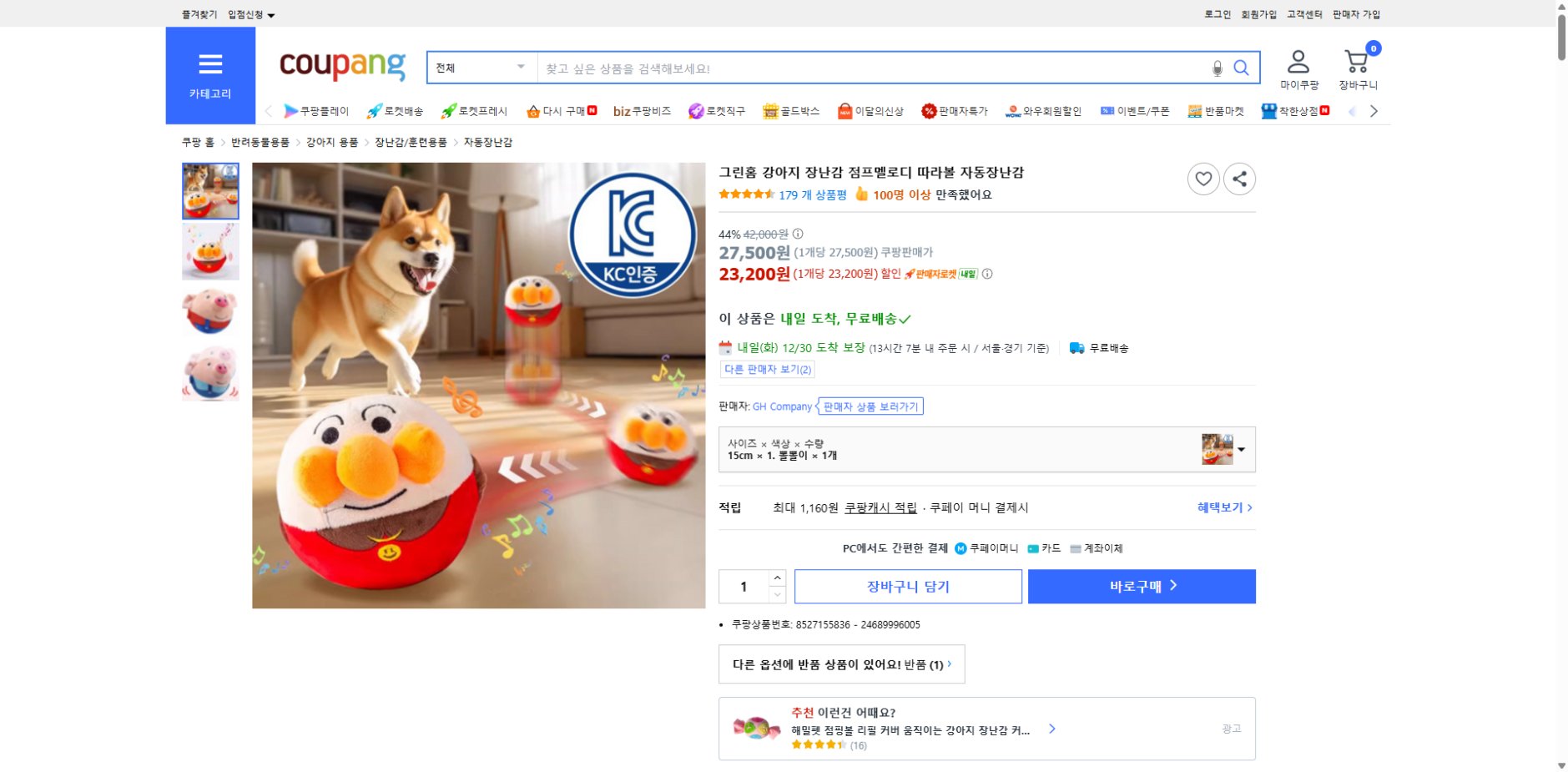The width and height of the screenshot is (1568, 772).
Task: Click the search magnifier icon
Action: click(1243, 68)
